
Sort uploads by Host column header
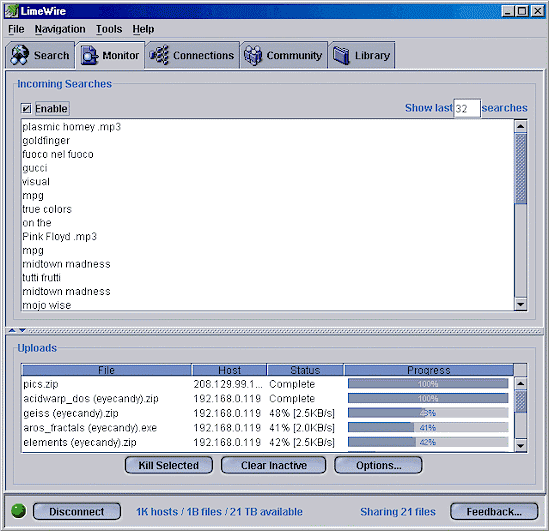(x=229, y=370)
